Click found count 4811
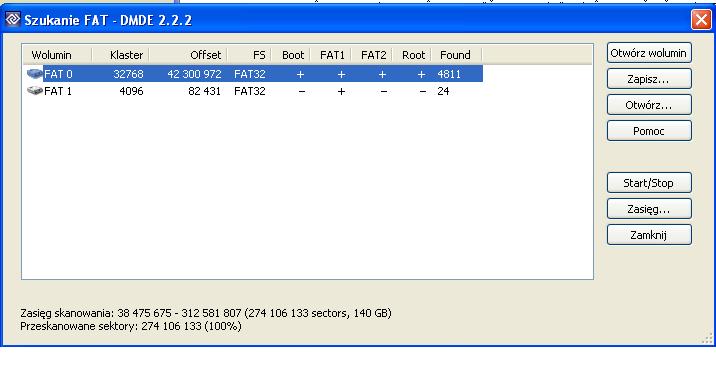This screenshot has height=384, width=716. click(449, 74)
